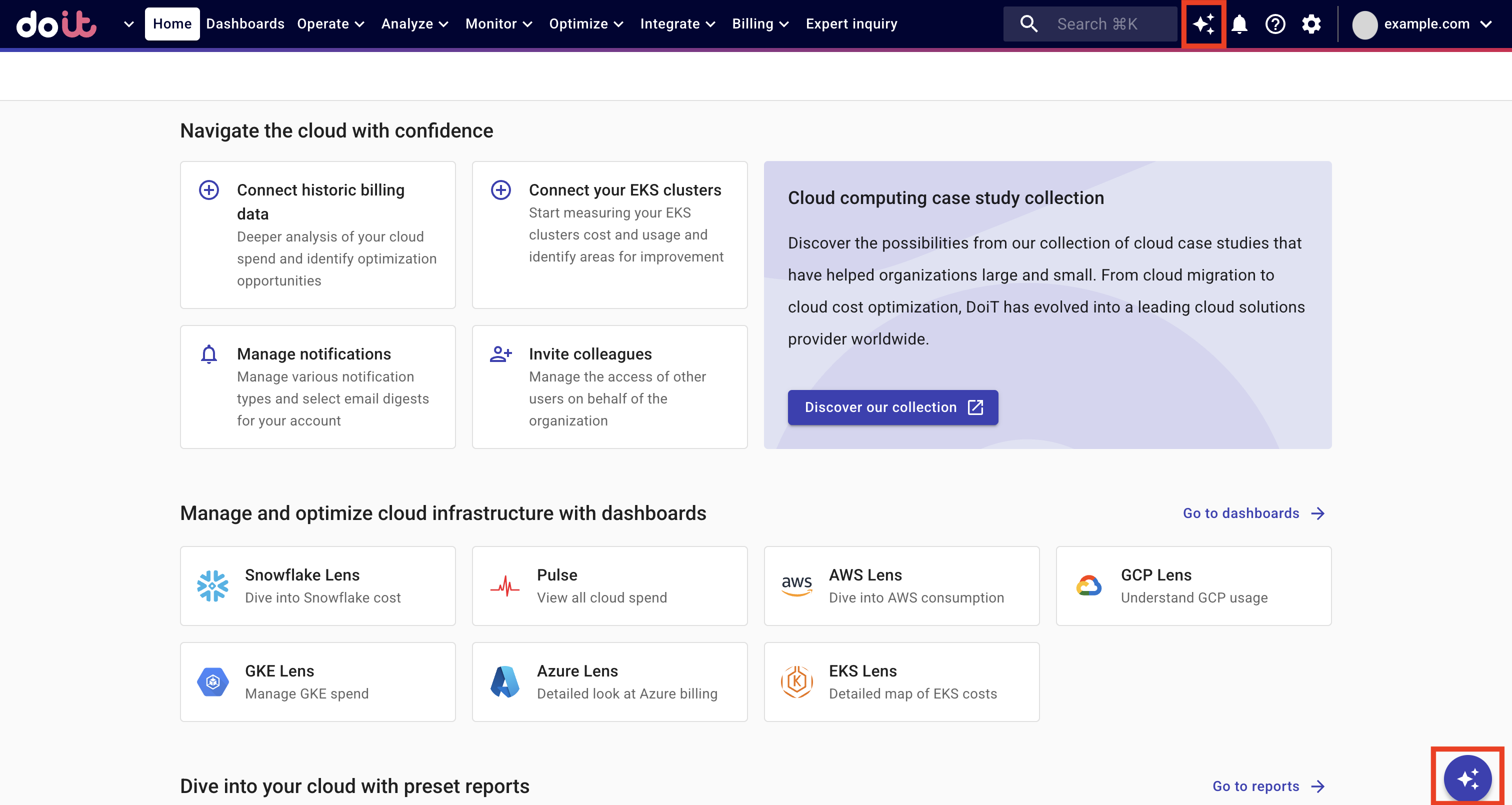Follow the Go to dashboards link
The image size is (1512, 805).
(x=1254, y=514)
